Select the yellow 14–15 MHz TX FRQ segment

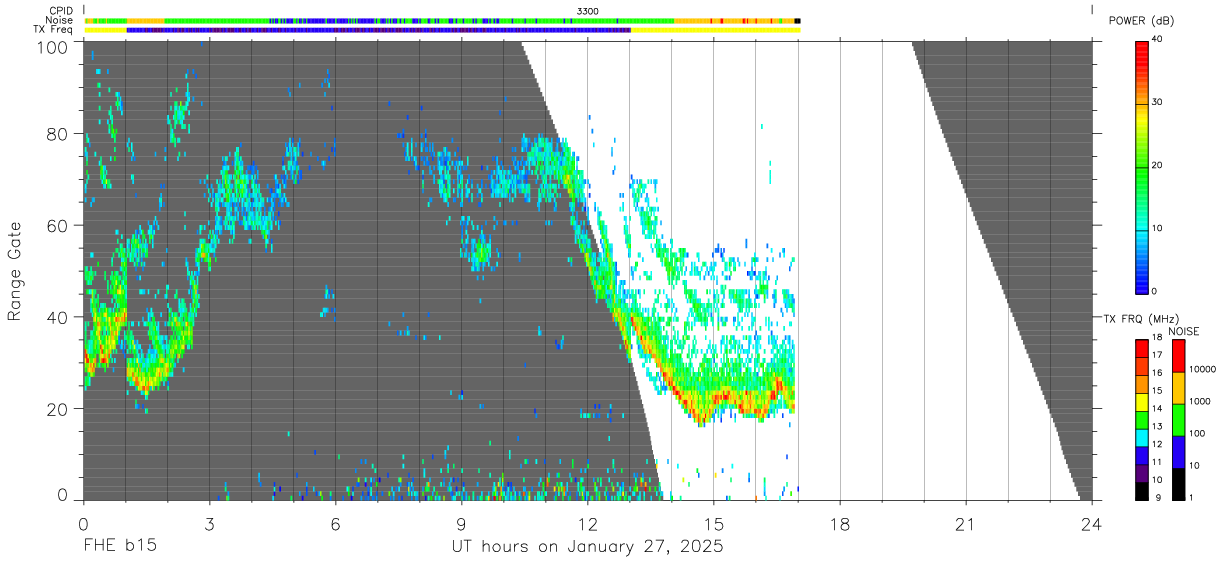(1142, 400)
